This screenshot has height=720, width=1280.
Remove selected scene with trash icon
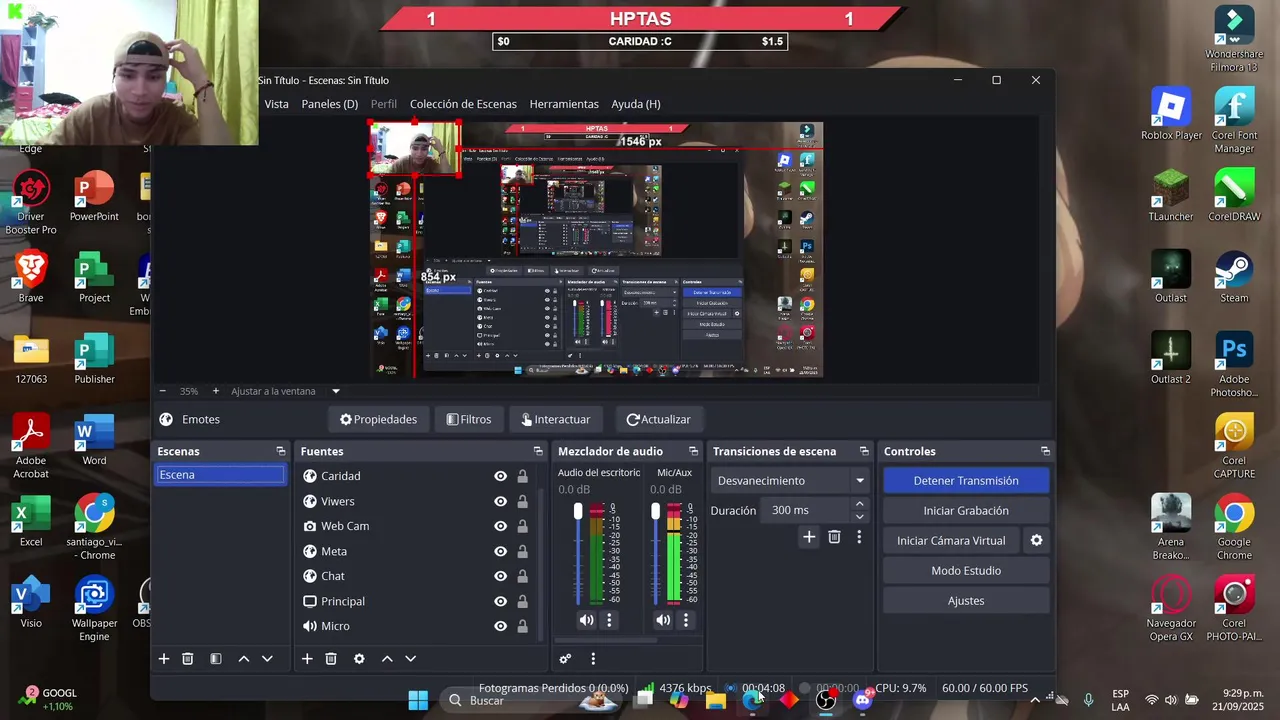187,659
